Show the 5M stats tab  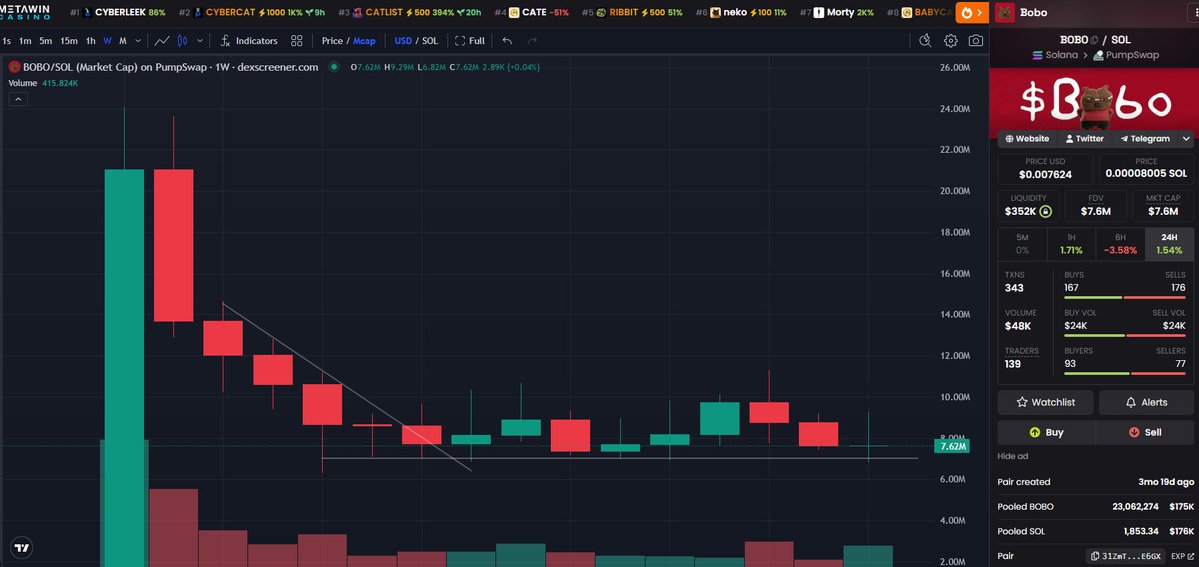pyautogui.click(x=1022, y=244)
